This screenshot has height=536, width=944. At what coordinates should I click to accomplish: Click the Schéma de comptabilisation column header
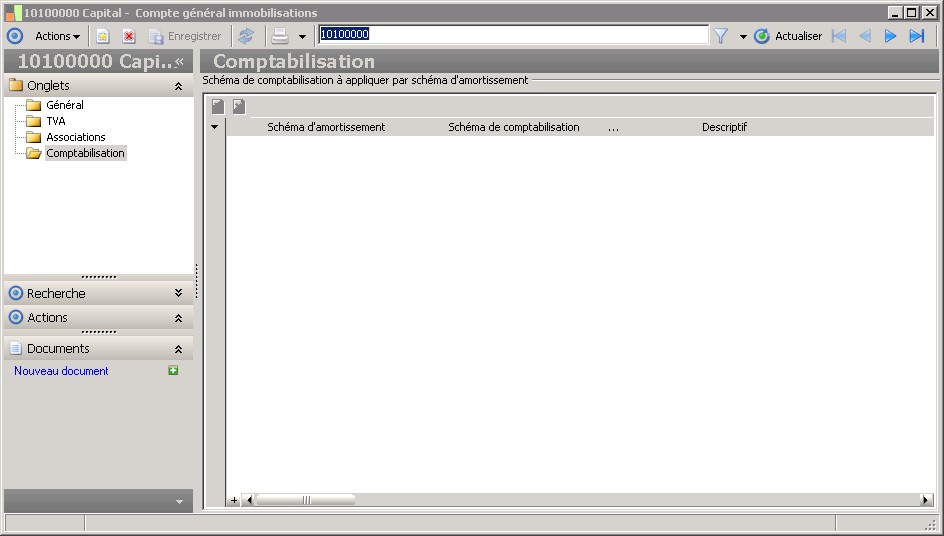[514, 127]
